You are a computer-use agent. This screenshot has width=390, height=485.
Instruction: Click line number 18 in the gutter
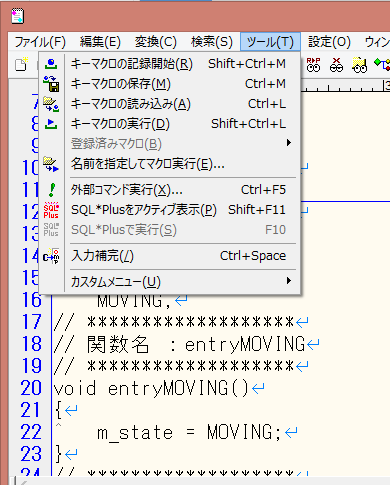tap(31, 344)
